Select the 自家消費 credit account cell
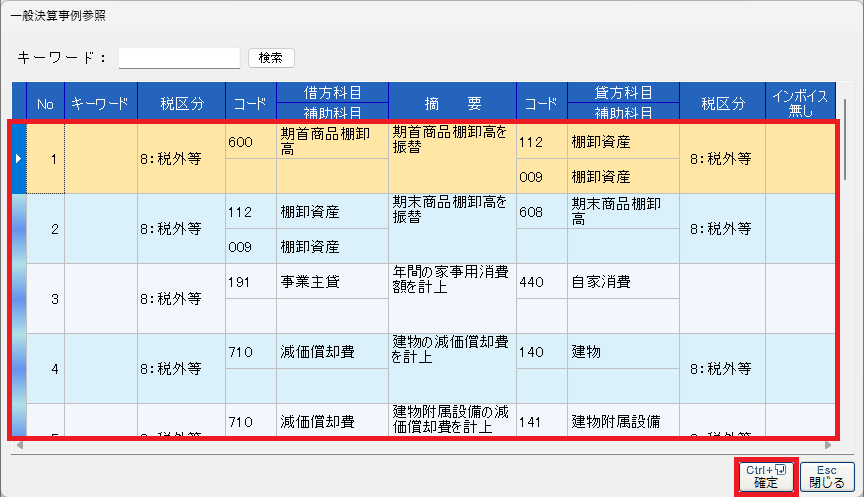The image size is (864, 497). [622, 282]
